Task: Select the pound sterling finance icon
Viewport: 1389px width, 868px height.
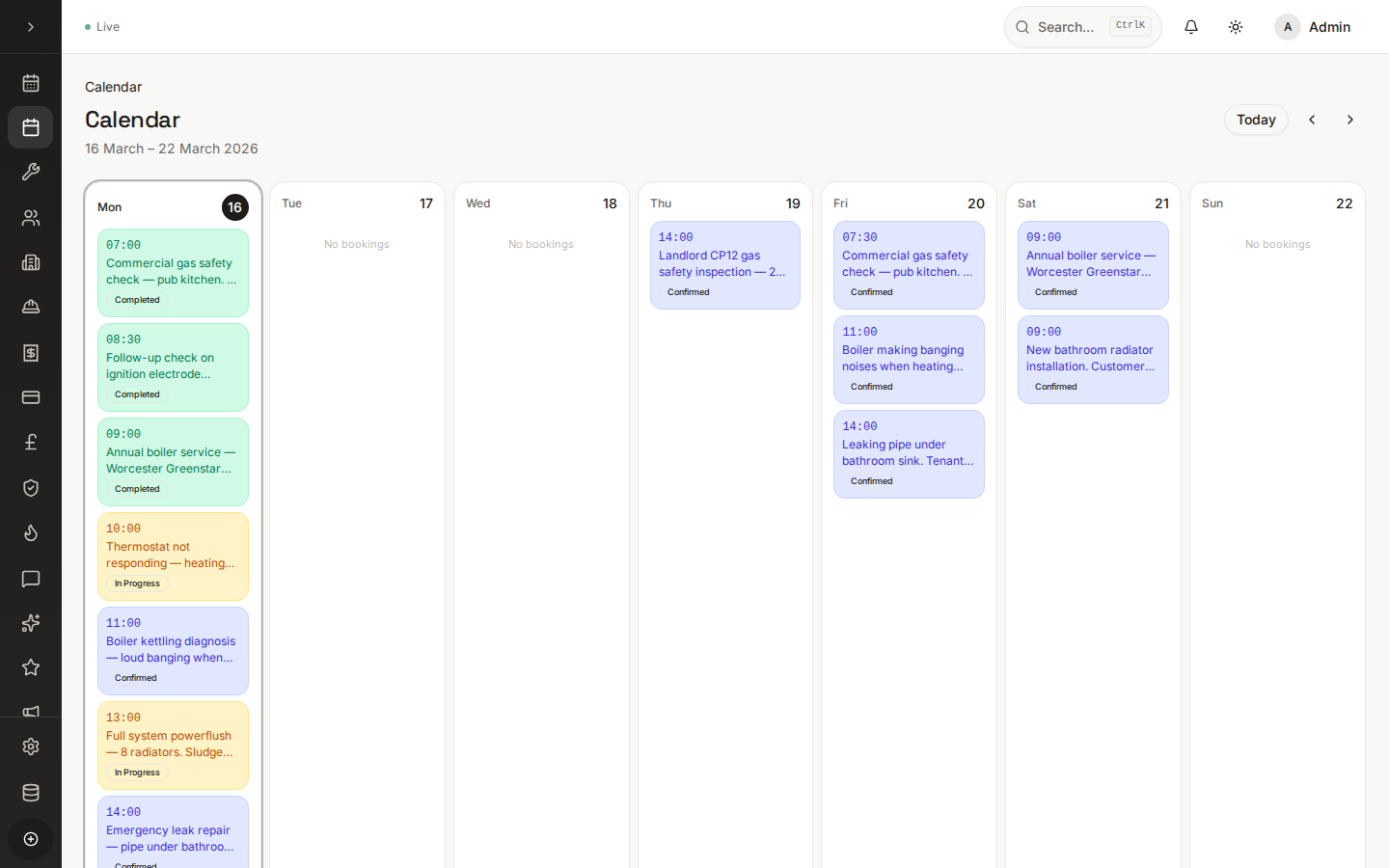Action: coord(30,442)
